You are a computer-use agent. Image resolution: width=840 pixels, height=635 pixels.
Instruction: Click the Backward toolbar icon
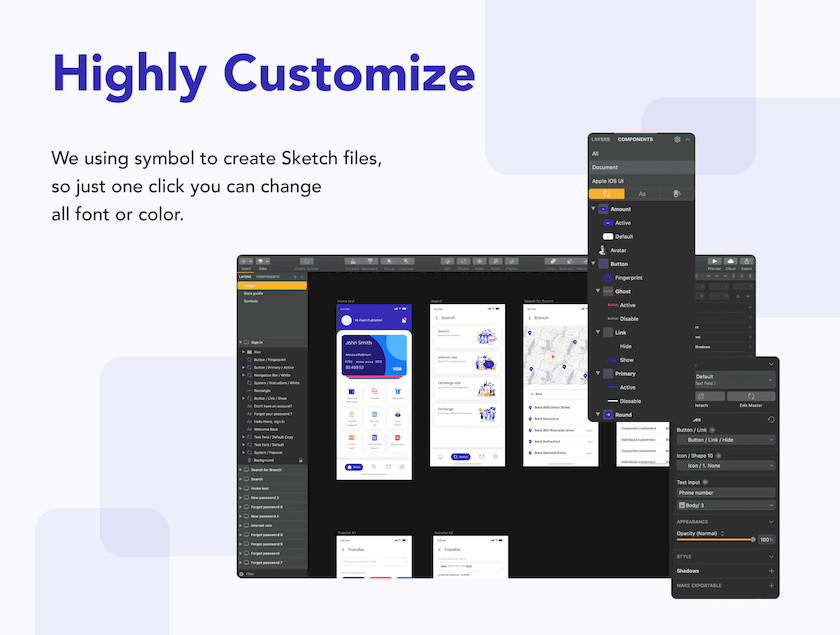pyautogui.click(x=370, y=262)
